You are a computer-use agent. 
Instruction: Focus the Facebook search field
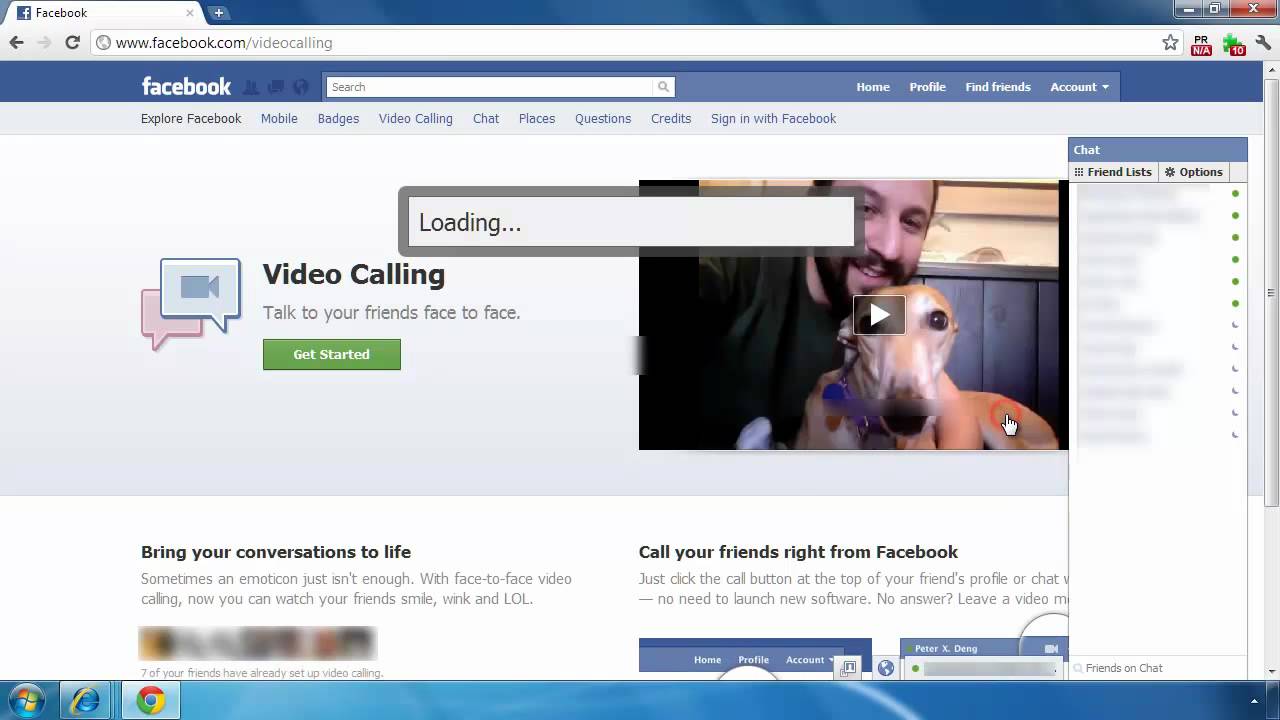pyautogui.click(x=490, y=87)
